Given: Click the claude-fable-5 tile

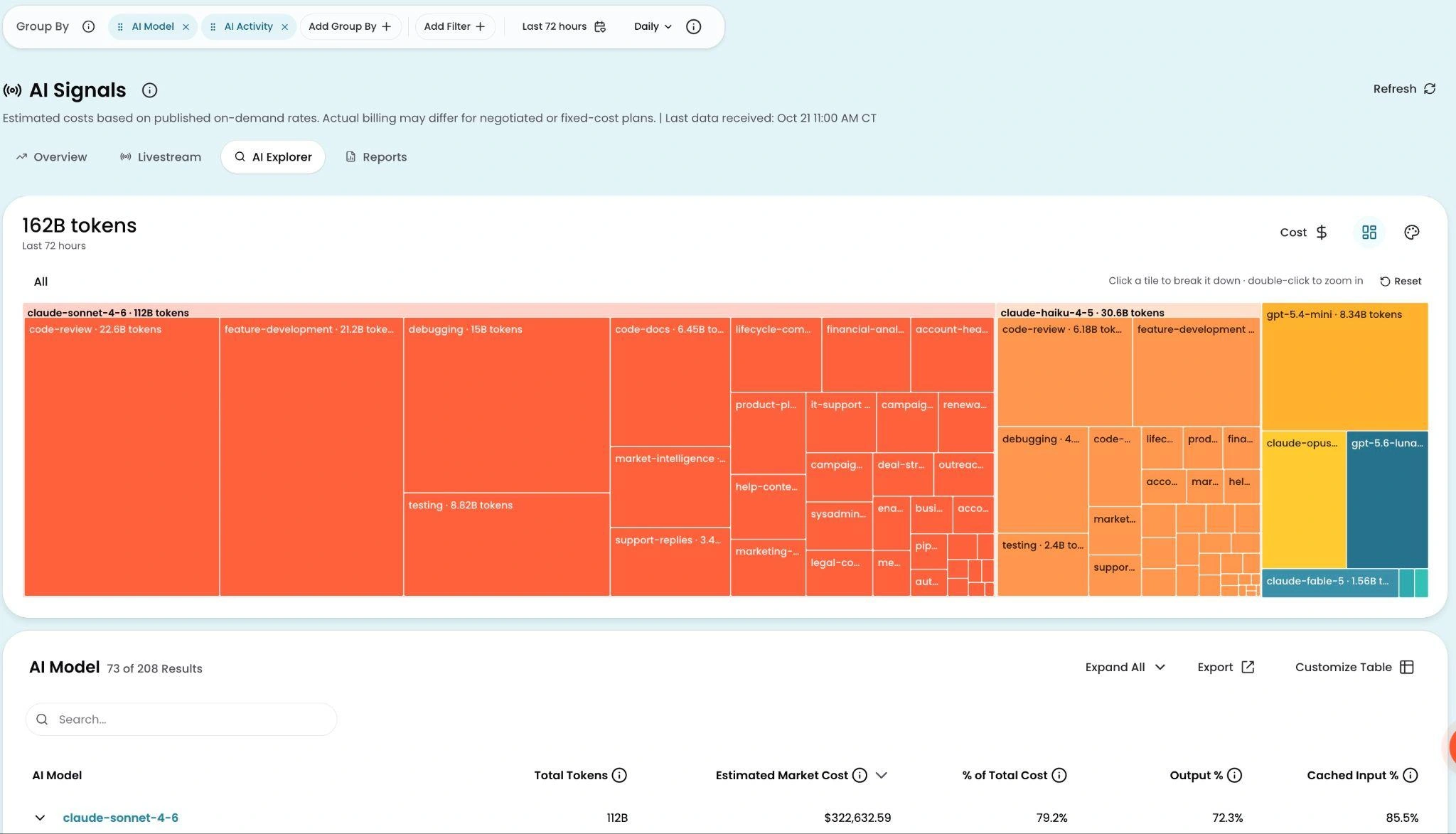Looking at the screenshot, I should (x=1329, y=583).
